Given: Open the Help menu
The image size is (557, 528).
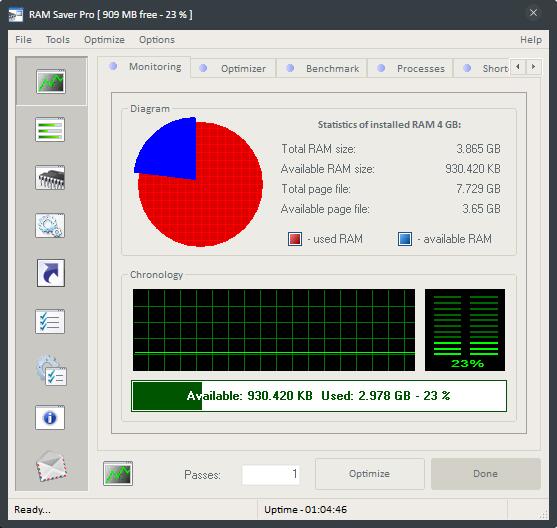Looking at the screenshot, I should tap(531, 39).
